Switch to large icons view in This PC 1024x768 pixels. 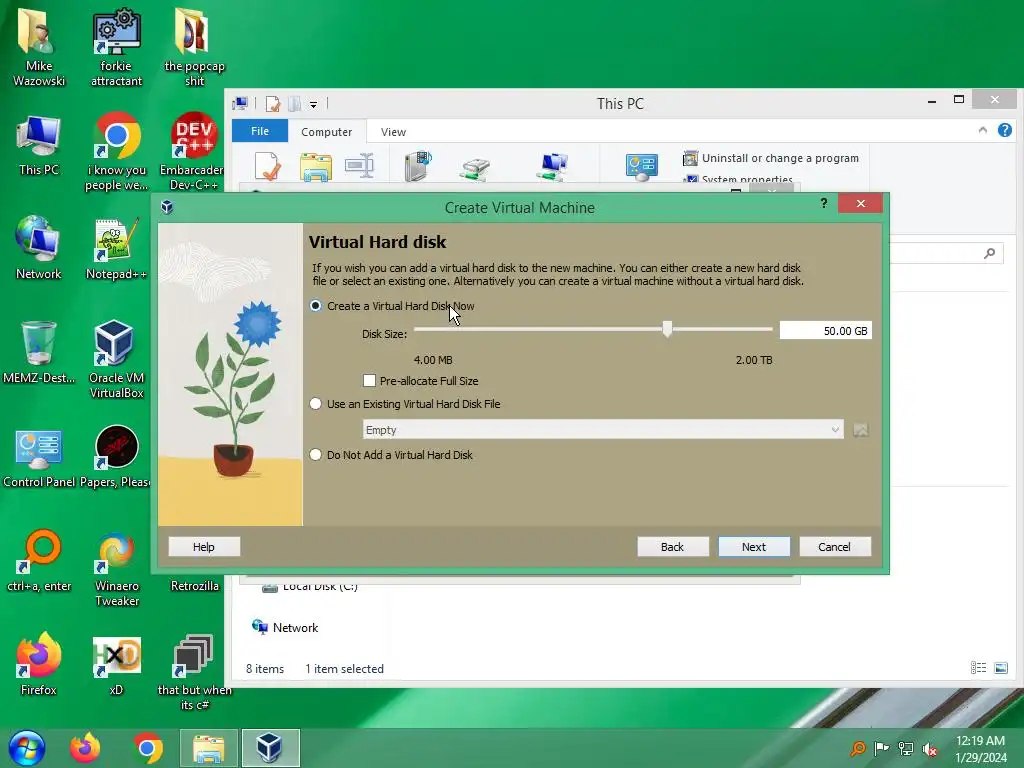point(1000,667)
